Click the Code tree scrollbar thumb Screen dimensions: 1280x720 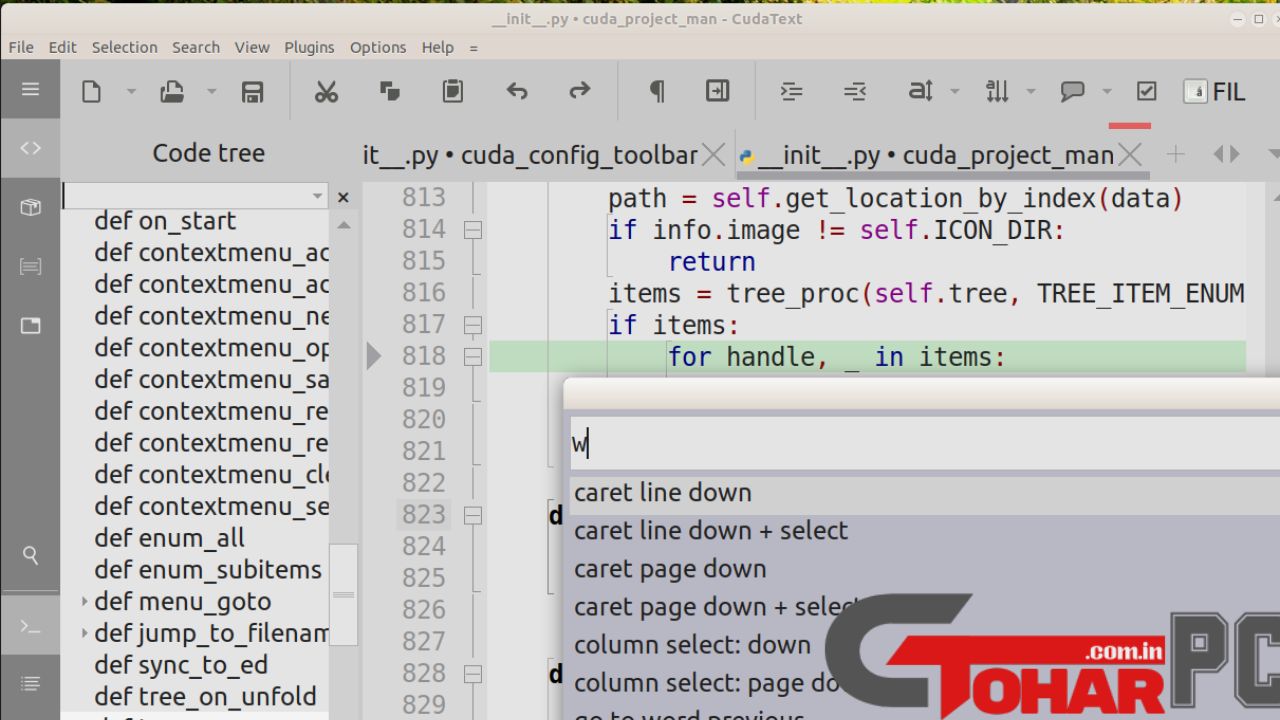[344, 594]
